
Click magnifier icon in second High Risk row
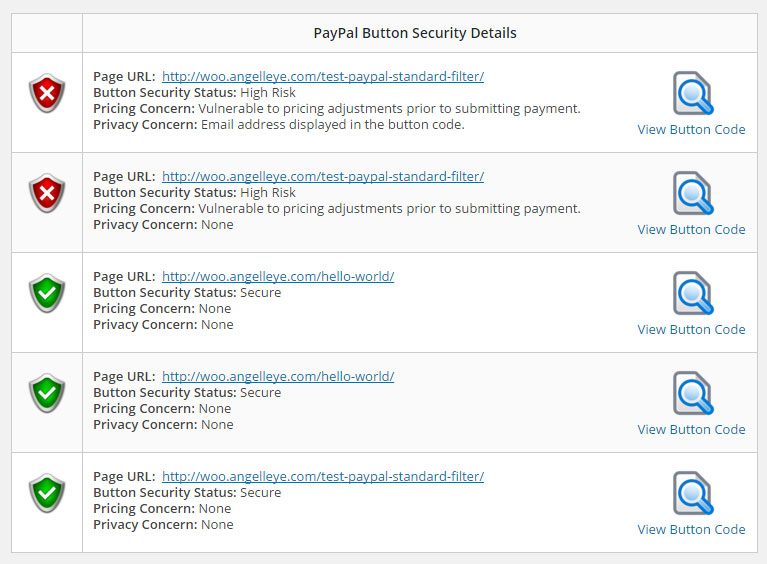tap(692, 194)
